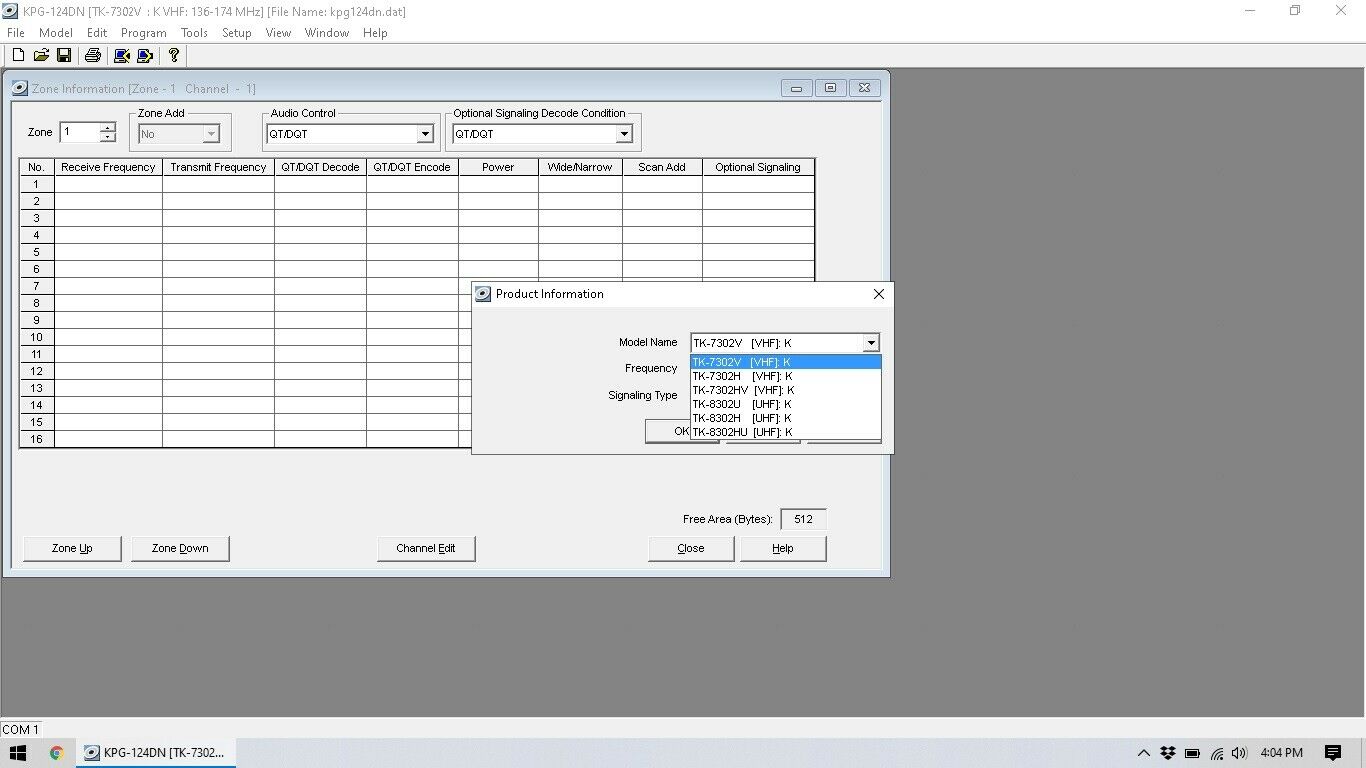
Task: Select TK-7302H [VHF]: K model
Action: [x=785, y=376]
